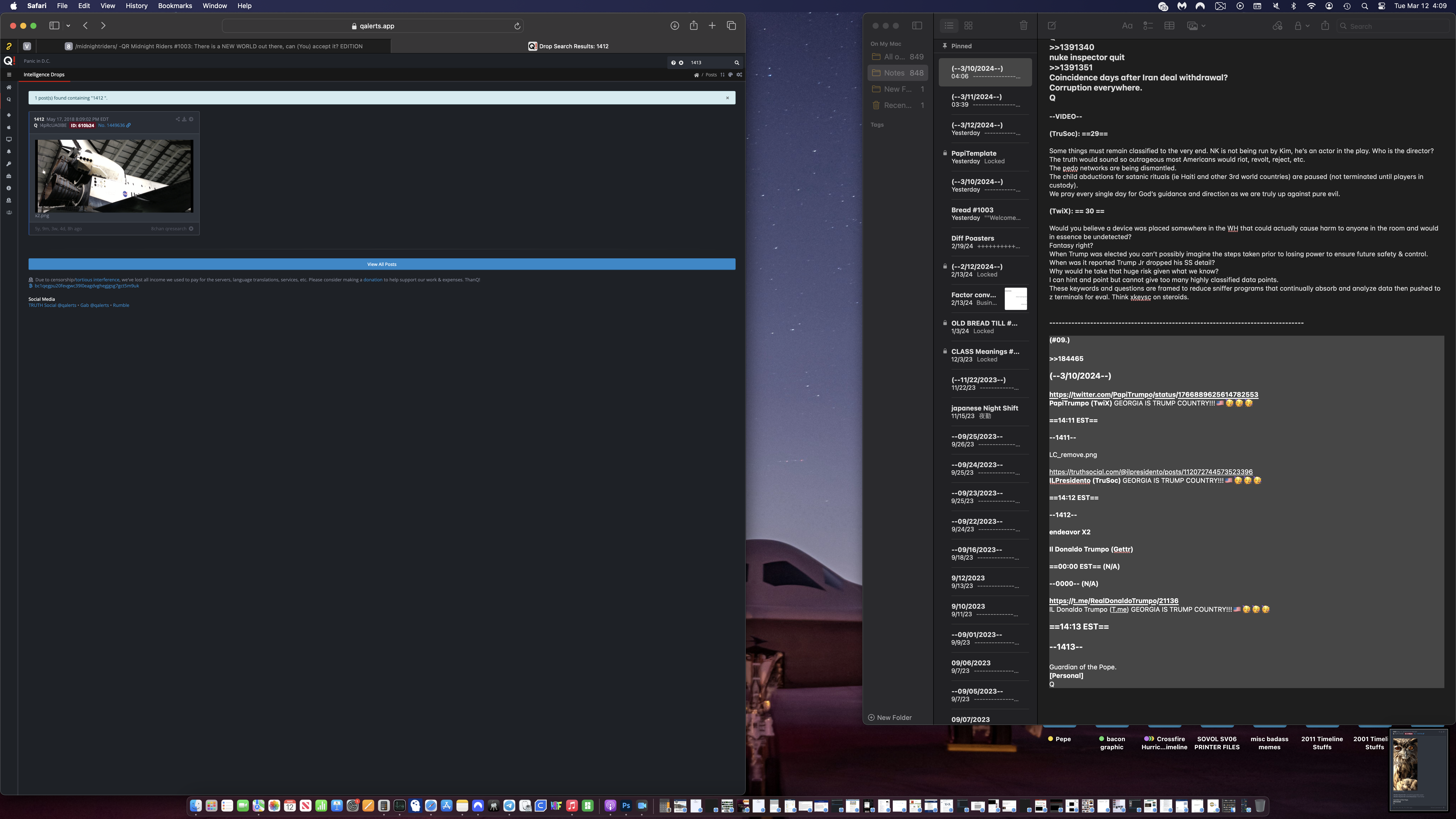Click the key icon in qalerts sidebar
Viewport: 1456px width, 819px height.
[x=9, y=164]
